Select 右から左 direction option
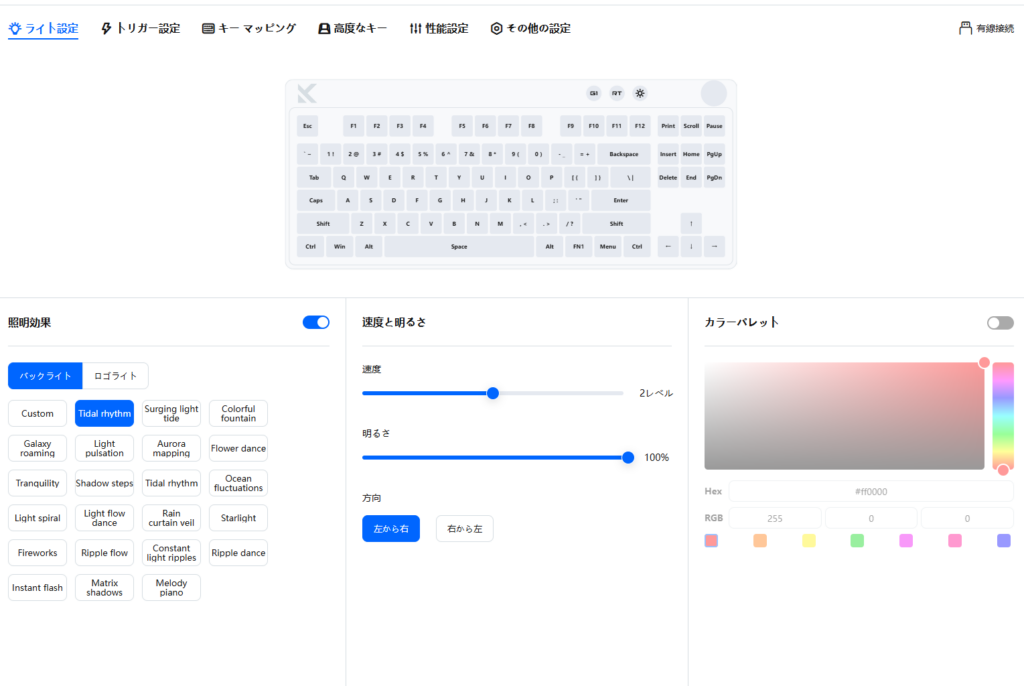 click(x=464, y=528)
